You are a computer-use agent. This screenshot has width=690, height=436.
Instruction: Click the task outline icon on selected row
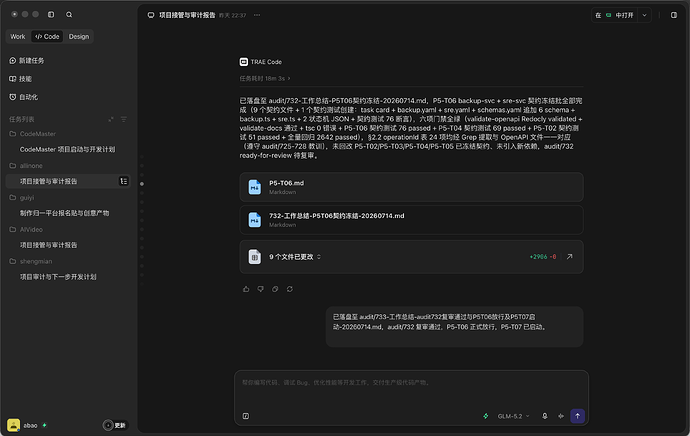coord(124,181)
